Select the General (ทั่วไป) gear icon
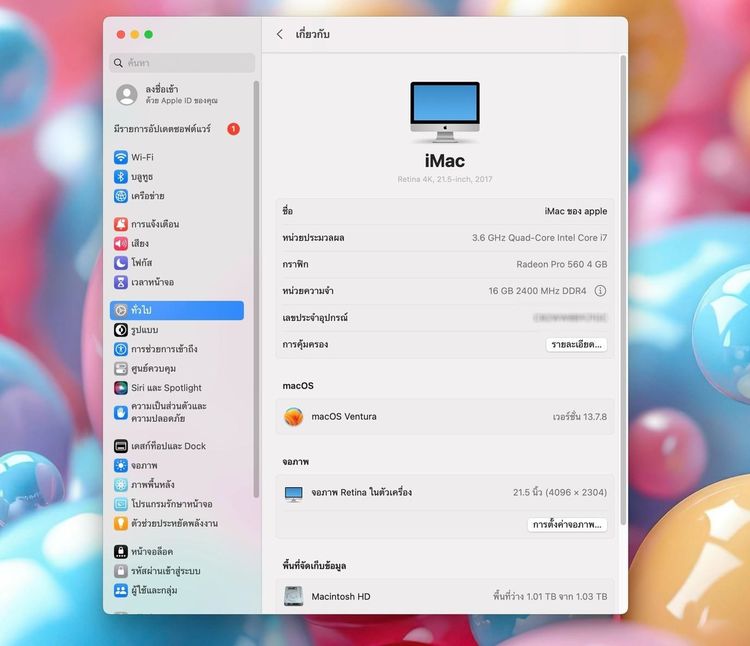The height and width of the screenshot is (646, 750). (x=121, y=310)
